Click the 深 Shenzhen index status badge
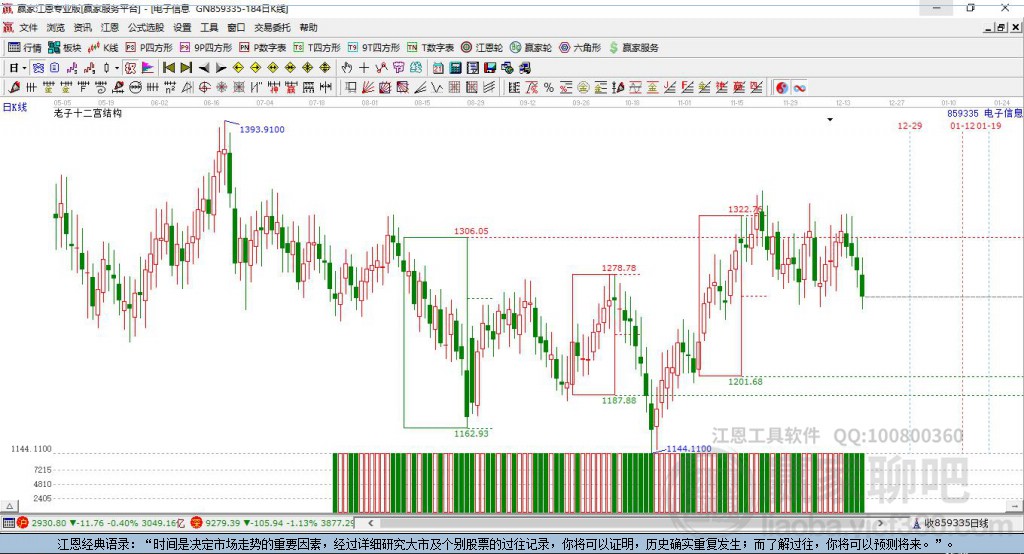 click(x=197, y=523)
